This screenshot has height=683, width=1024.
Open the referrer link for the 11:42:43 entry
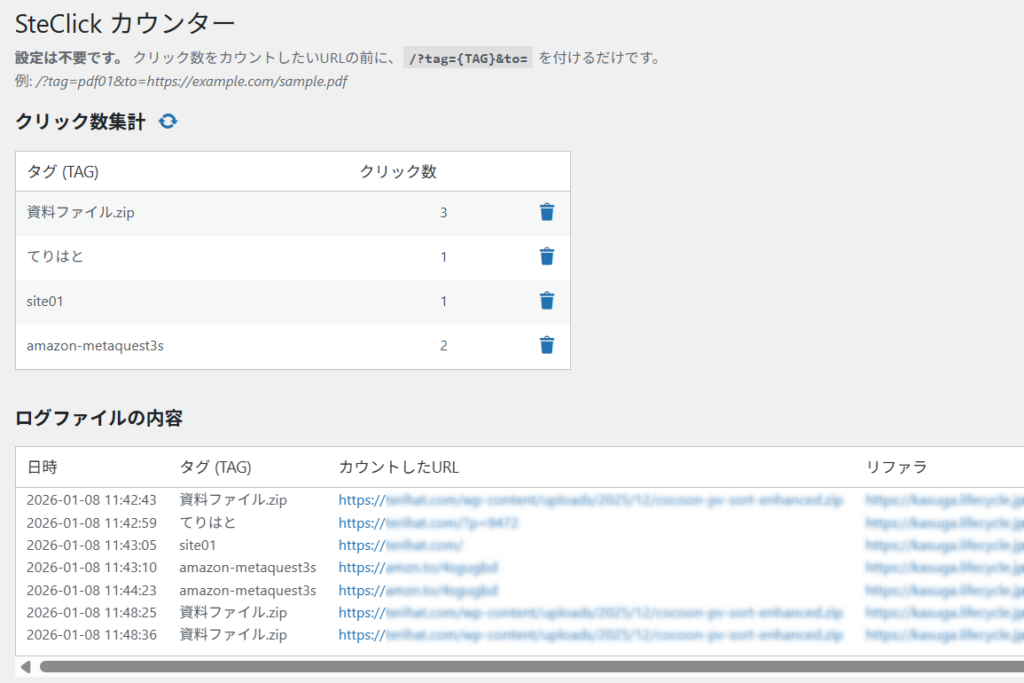coord(944,500)
